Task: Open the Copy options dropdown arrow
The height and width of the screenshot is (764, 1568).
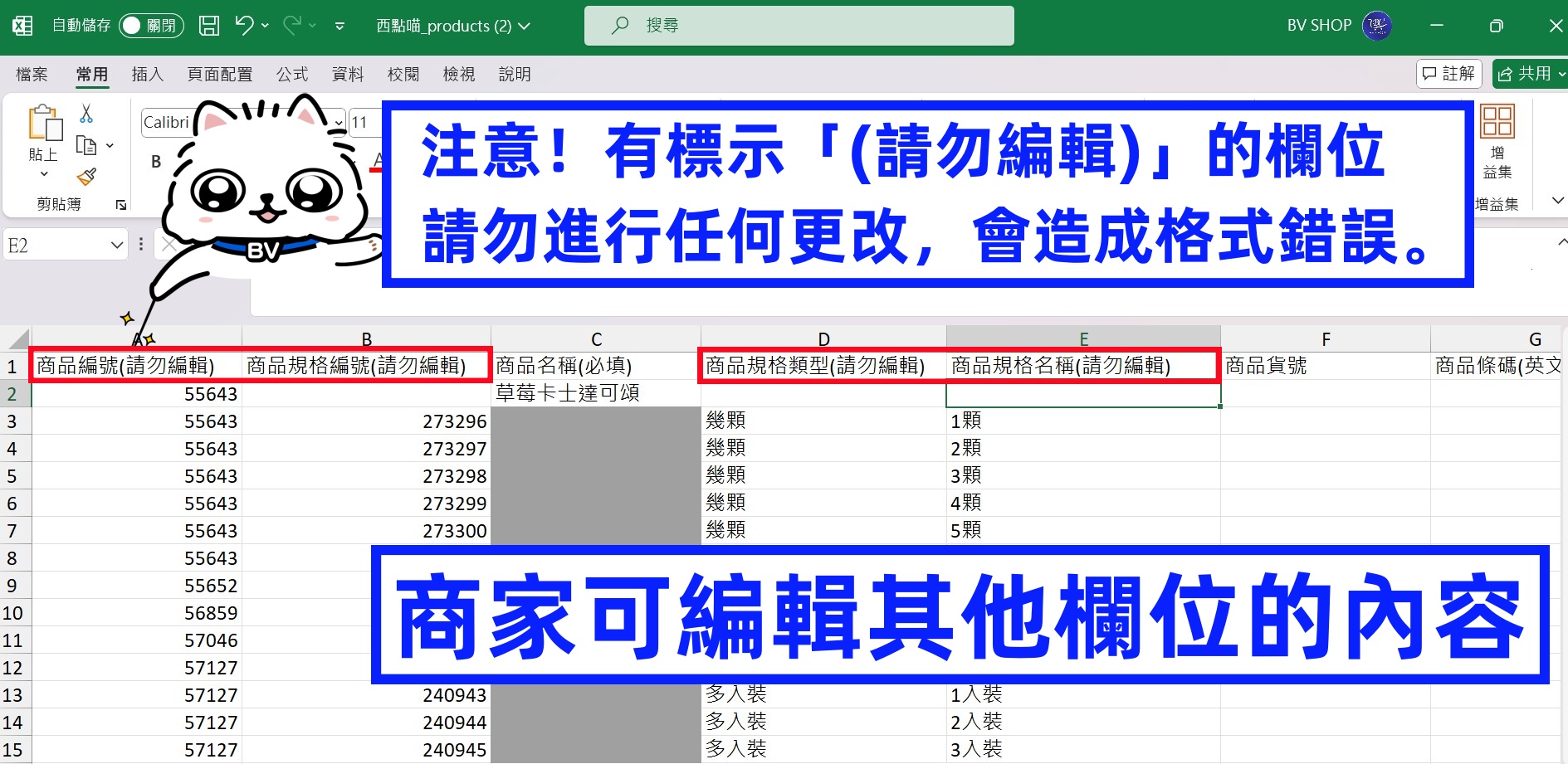Action: tap(110, 145)
